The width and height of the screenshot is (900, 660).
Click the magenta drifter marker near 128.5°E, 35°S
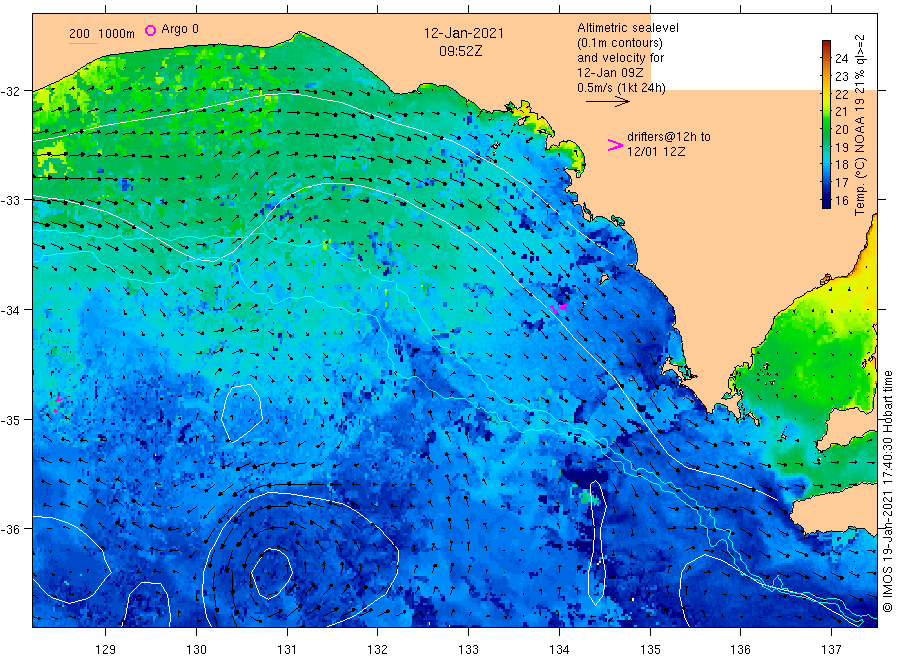[57, 402]
